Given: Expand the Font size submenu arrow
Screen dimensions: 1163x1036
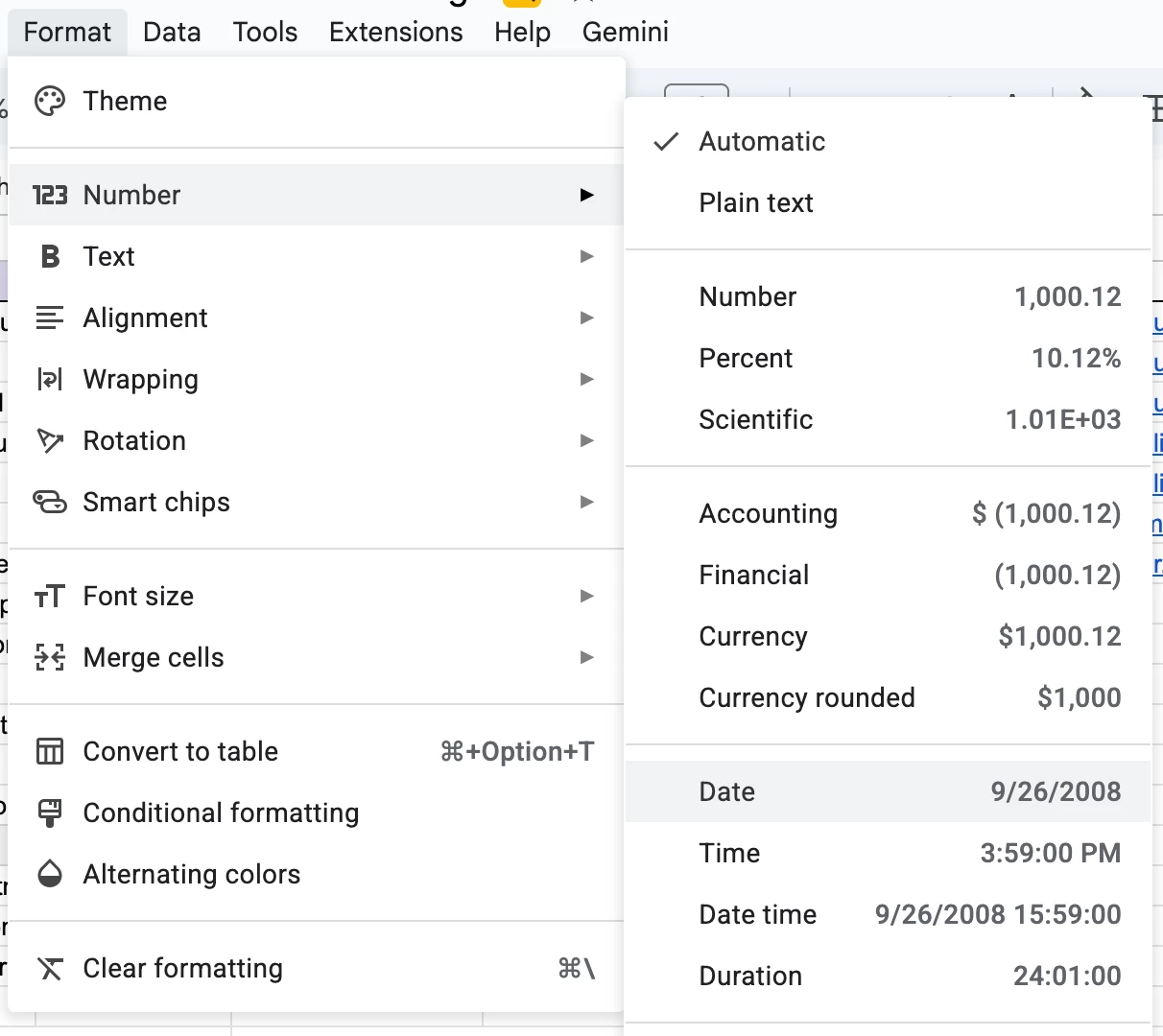Looking at the screenshot, I should click(587, 596).
